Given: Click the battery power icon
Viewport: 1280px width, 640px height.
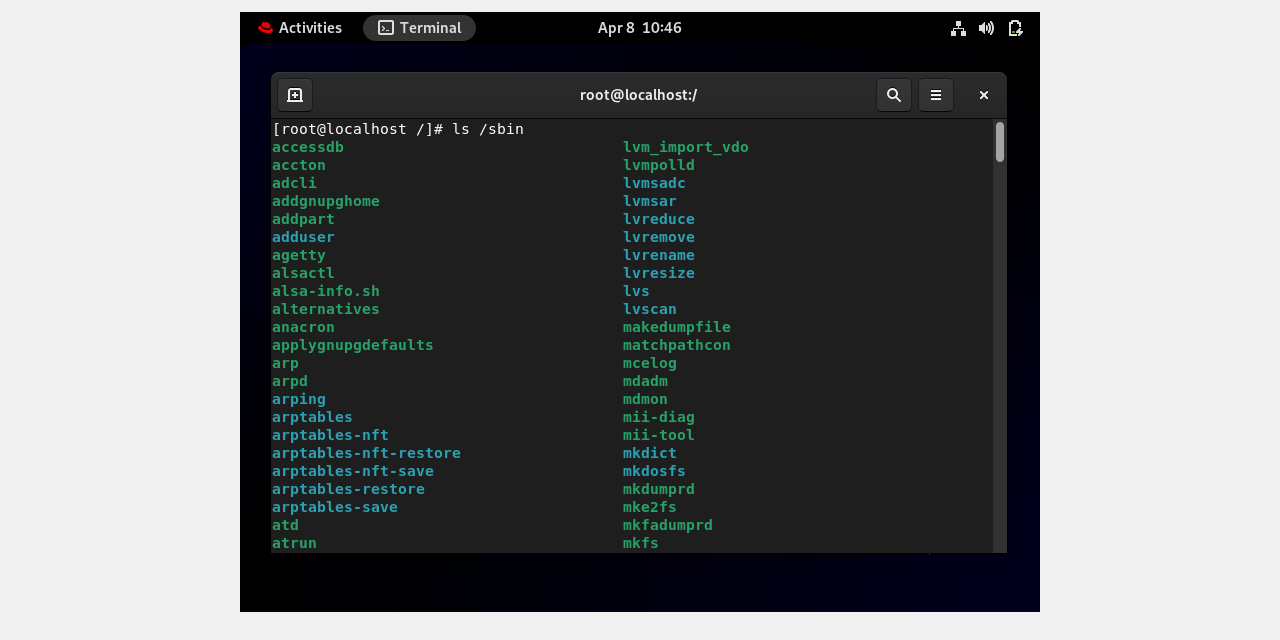Looking at the screenshot, I should [x=1015, y=28].
